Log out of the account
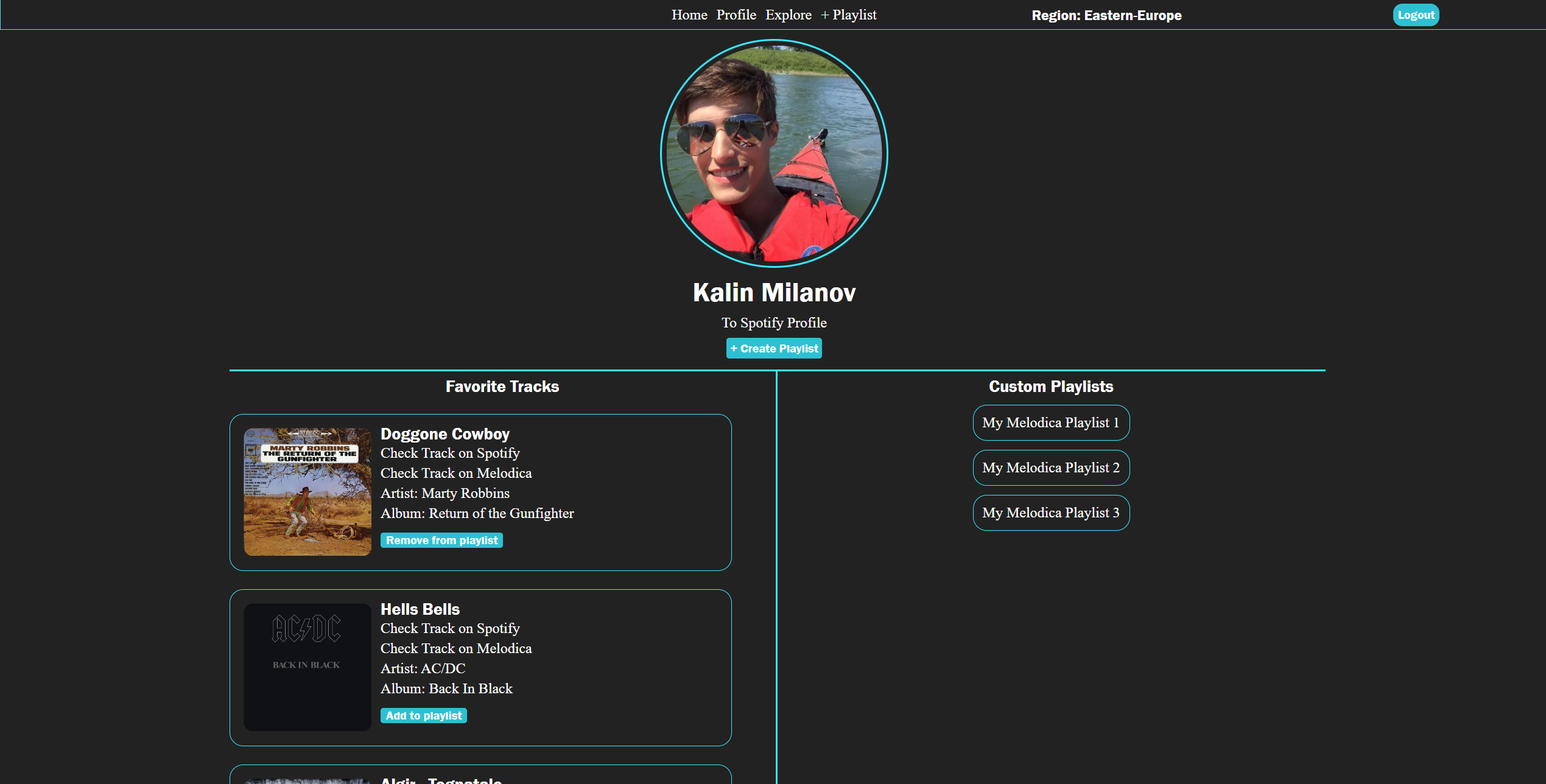 tap(1415, 15)
